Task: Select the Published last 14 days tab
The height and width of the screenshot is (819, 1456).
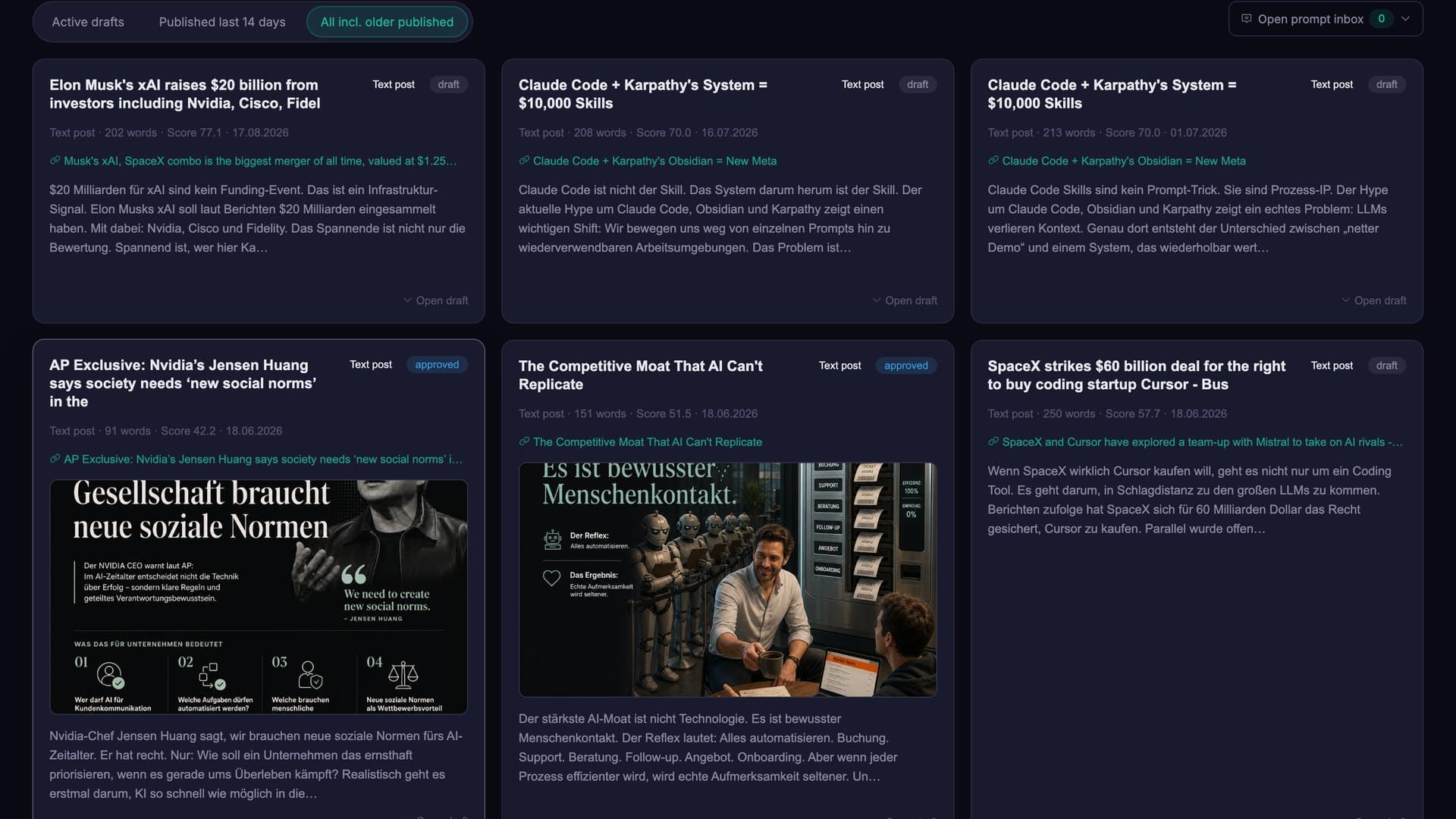Action: coord(222,22)
